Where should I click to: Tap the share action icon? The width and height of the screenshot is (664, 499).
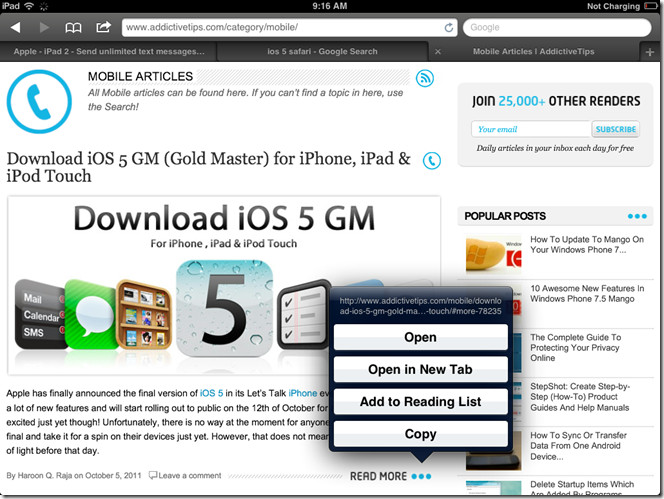103,27
